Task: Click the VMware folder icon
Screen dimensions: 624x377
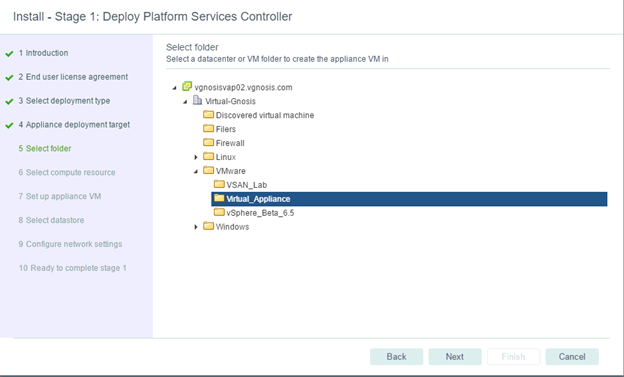Action: tap(209, 170)
